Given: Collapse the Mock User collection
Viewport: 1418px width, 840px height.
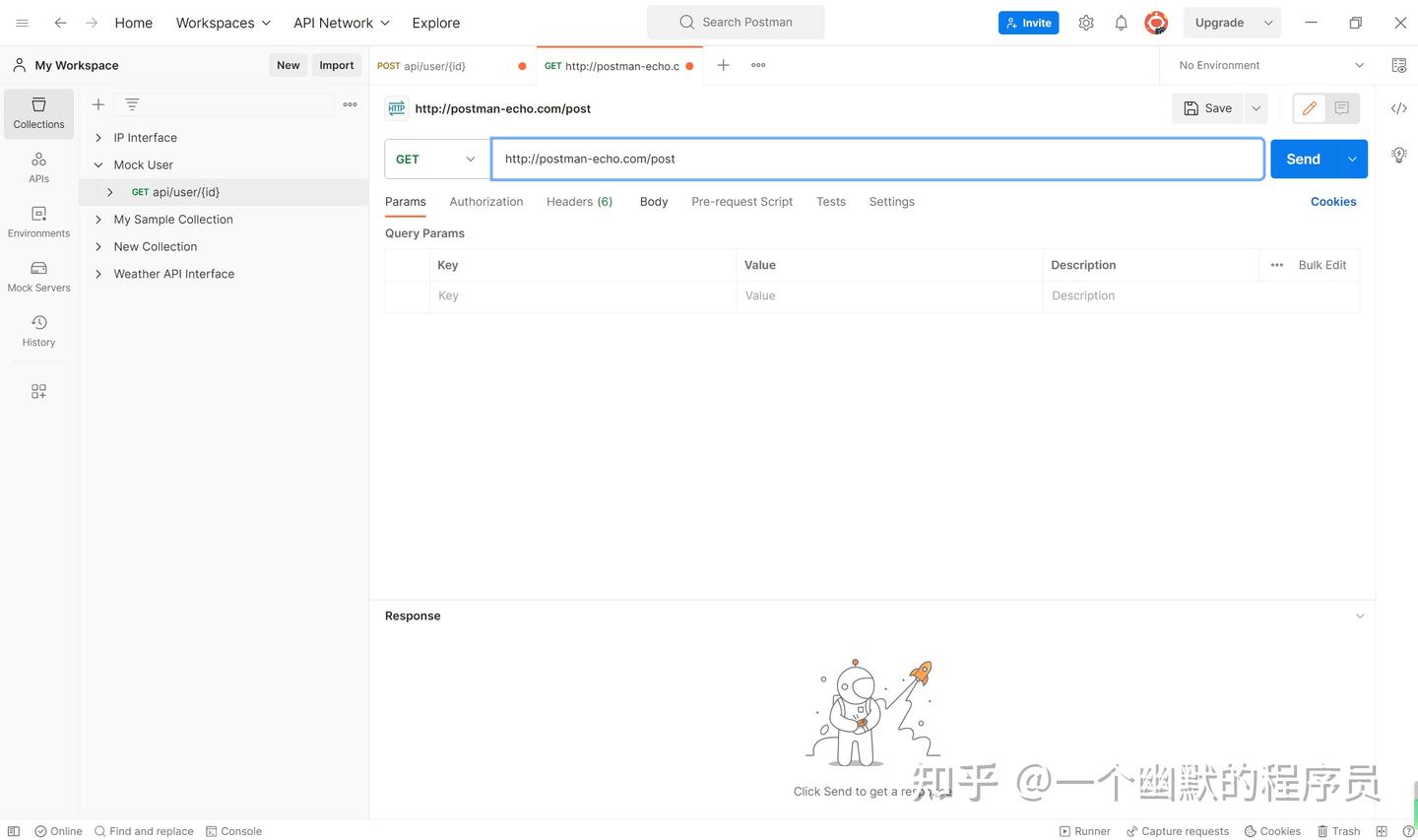Looking at the screenshot, I should 98,164.
